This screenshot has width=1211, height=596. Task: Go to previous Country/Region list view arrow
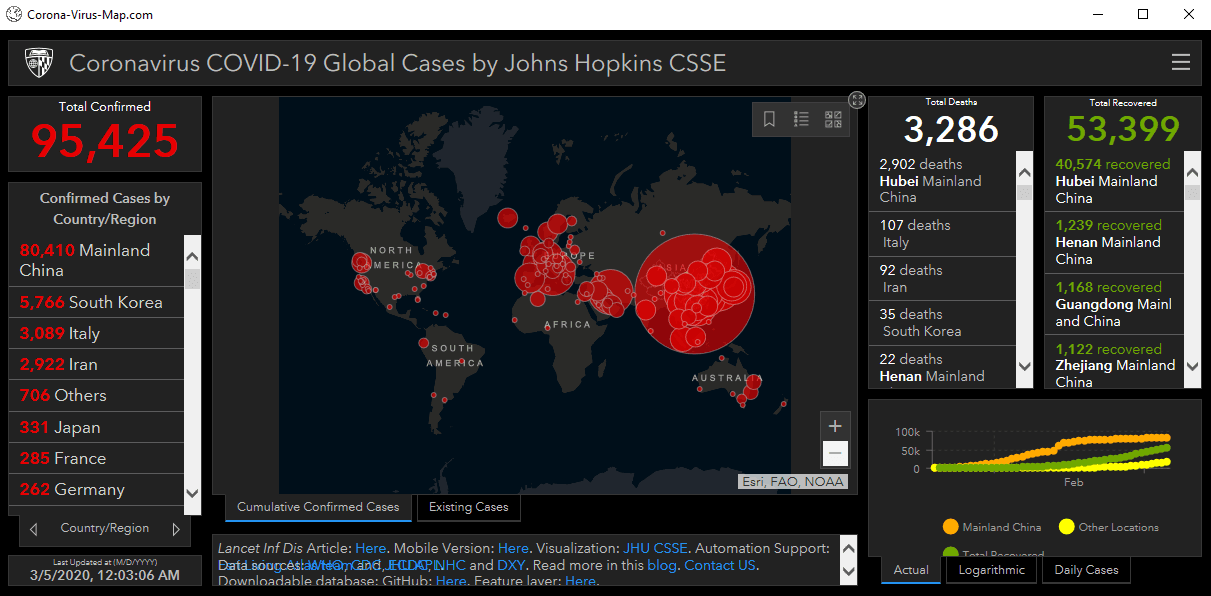33,529
